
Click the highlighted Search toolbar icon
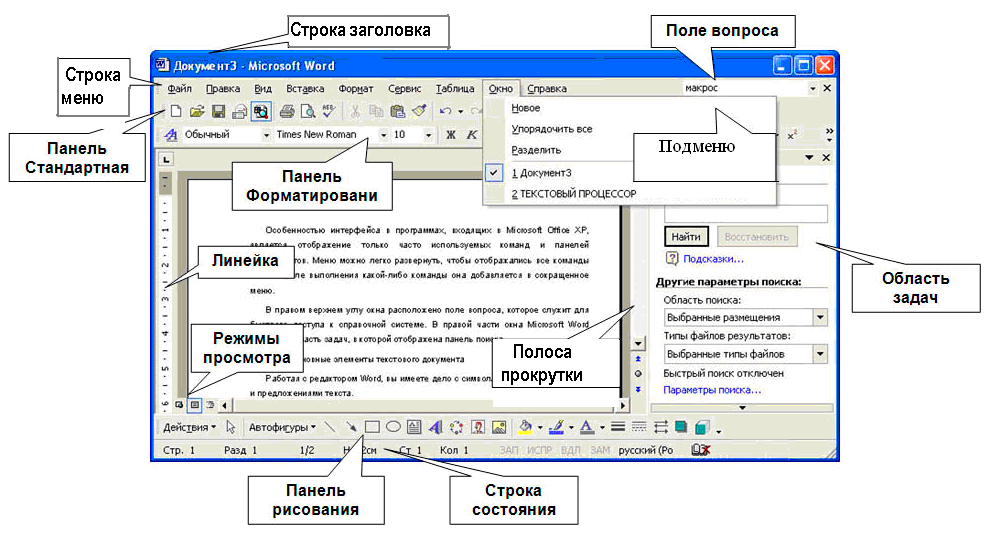261,111
